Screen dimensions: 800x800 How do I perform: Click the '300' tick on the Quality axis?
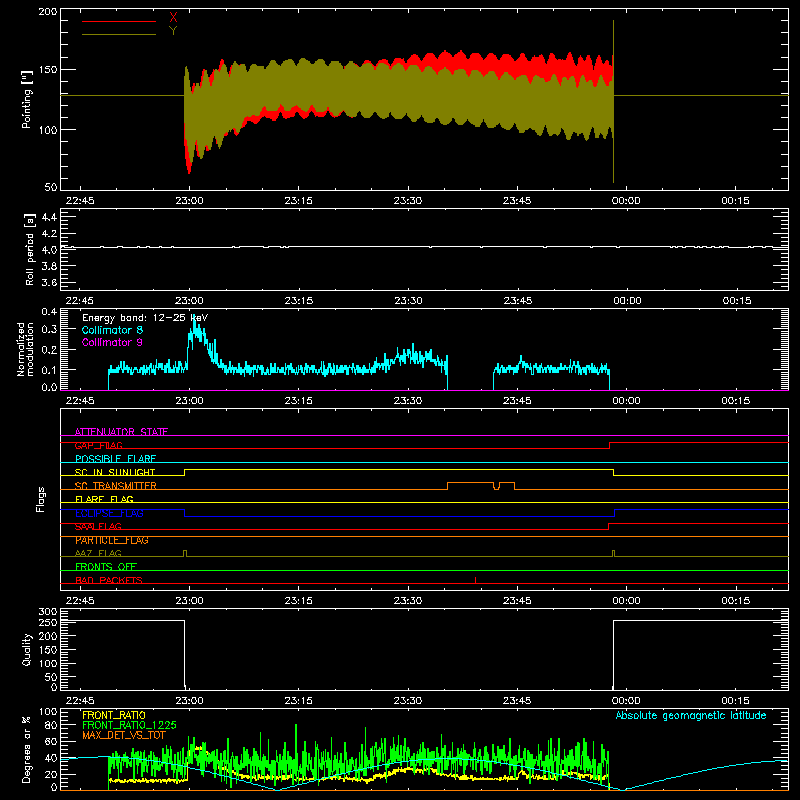(48, 612)
